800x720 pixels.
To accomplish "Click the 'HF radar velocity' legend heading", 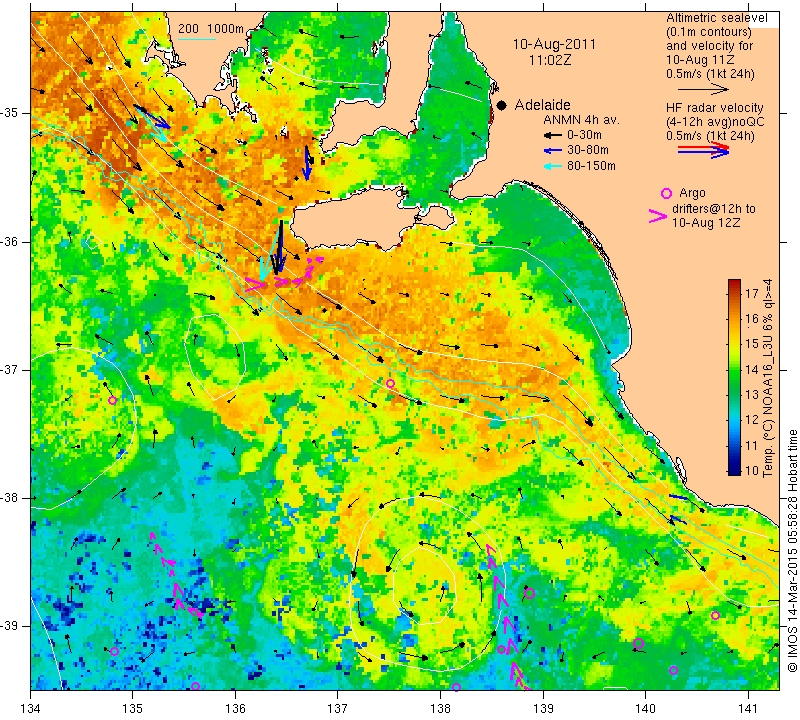I will 715,108.
